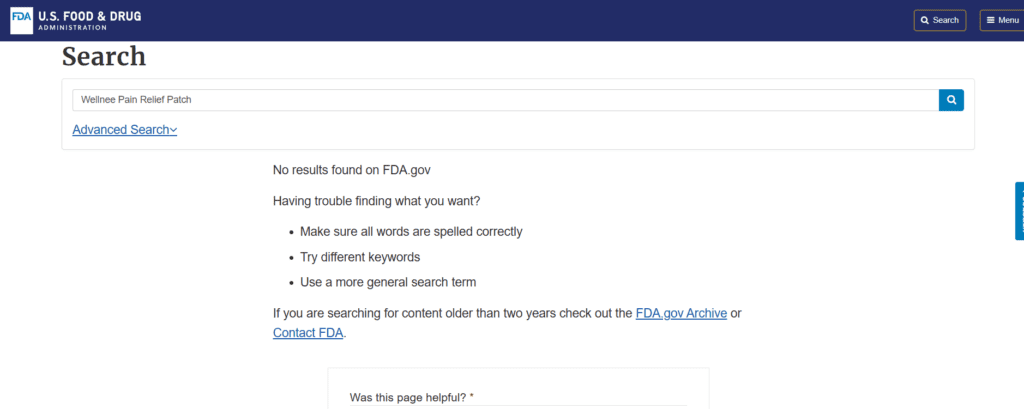Click the 'Was this page helpful?' form label
1024x409 pixels.
coord(411,397)
